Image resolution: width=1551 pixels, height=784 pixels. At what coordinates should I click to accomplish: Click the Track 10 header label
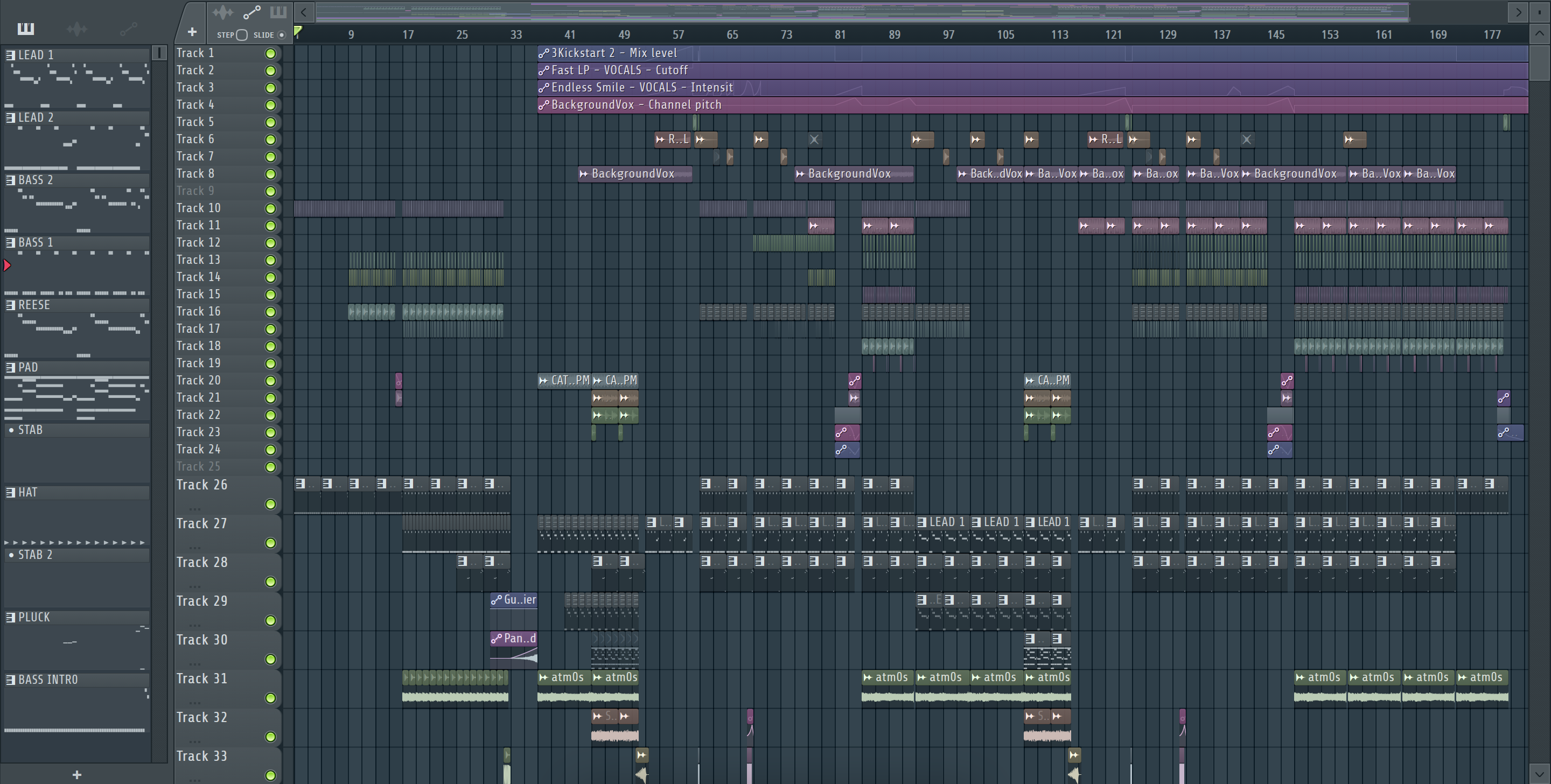click(199, 208)
